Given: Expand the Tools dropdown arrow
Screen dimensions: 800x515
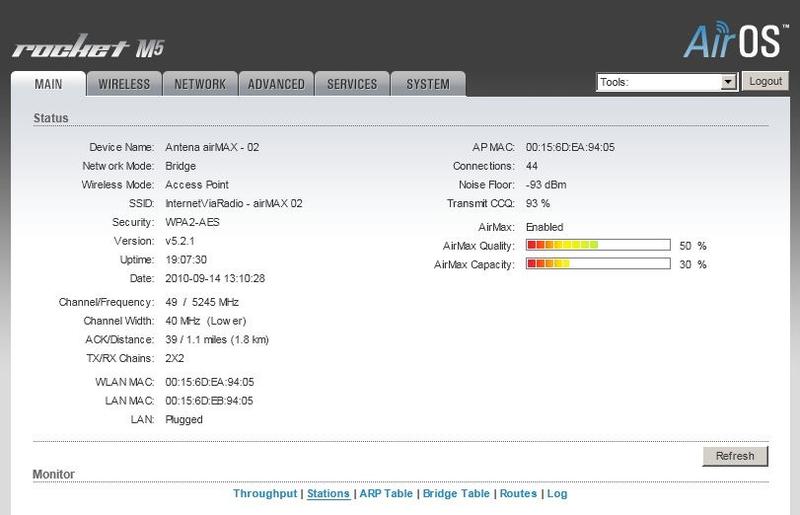Looking at the screenshot, I should click(x=729, y=82).
